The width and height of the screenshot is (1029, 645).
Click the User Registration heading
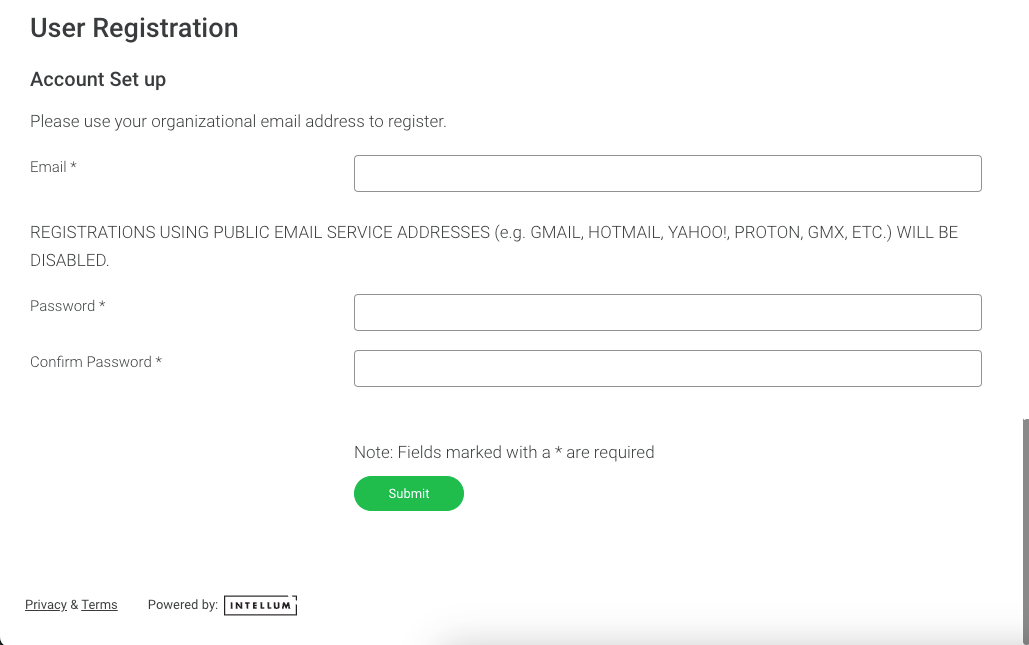coord(134,28)
